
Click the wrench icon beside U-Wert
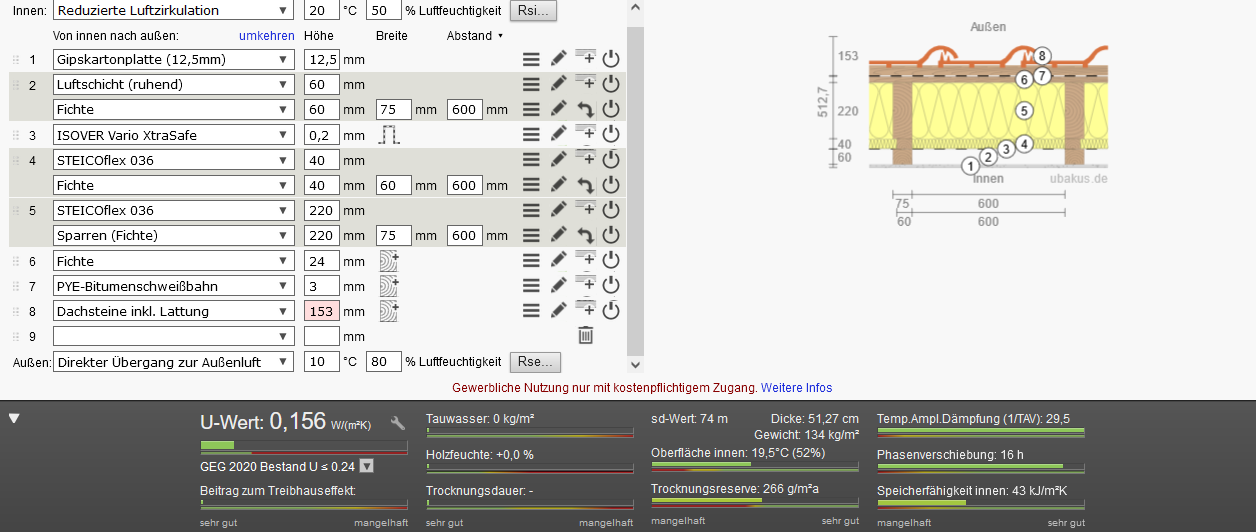(x=397, y=423)
